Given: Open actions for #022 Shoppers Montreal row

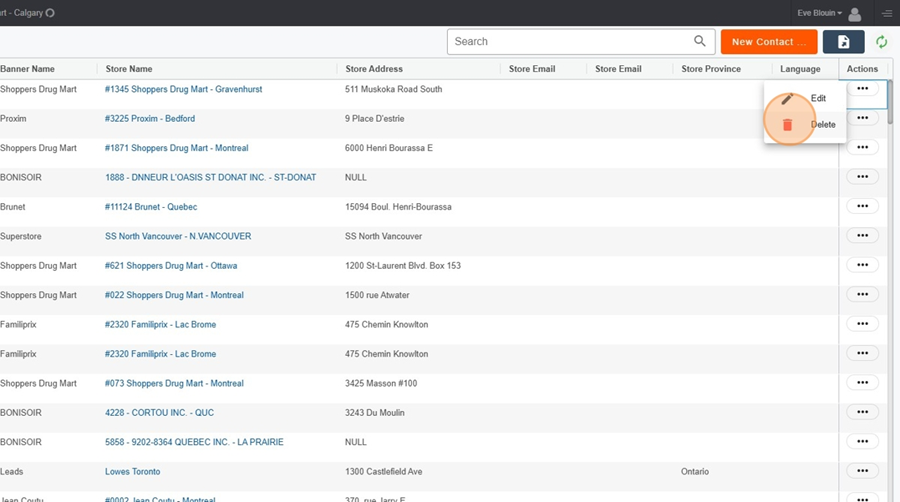Looking at the screenshot, I should pyautogui.click(x=862, y=294).
